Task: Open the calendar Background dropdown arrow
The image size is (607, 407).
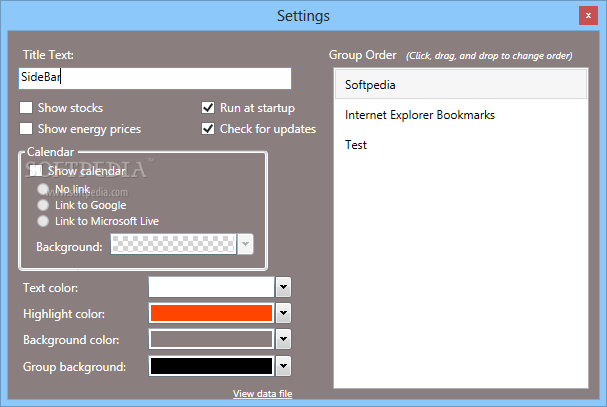Action: click(x=245, y=244)
